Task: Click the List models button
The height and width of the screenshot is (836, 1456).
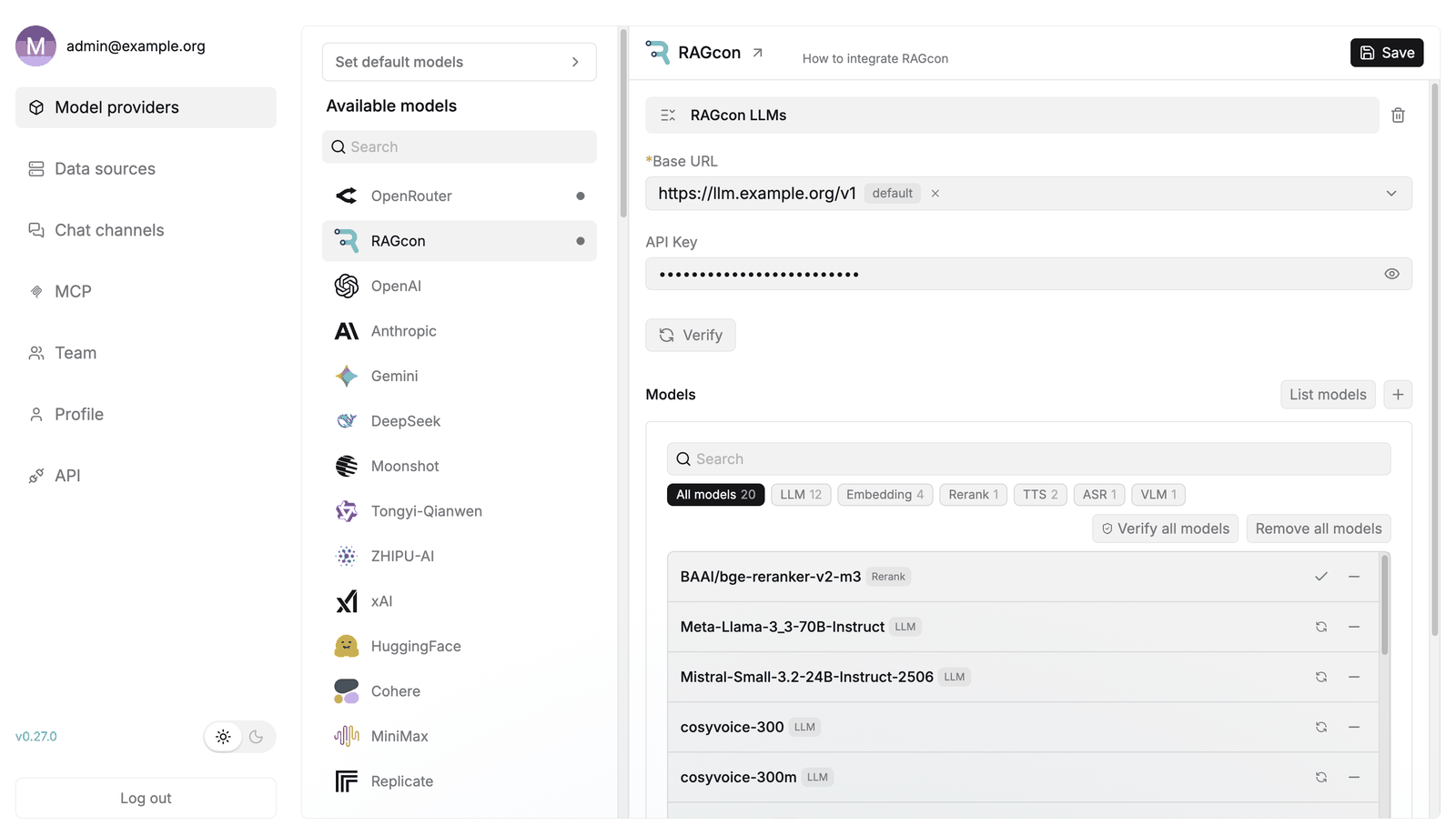Action: [1328, 395]
